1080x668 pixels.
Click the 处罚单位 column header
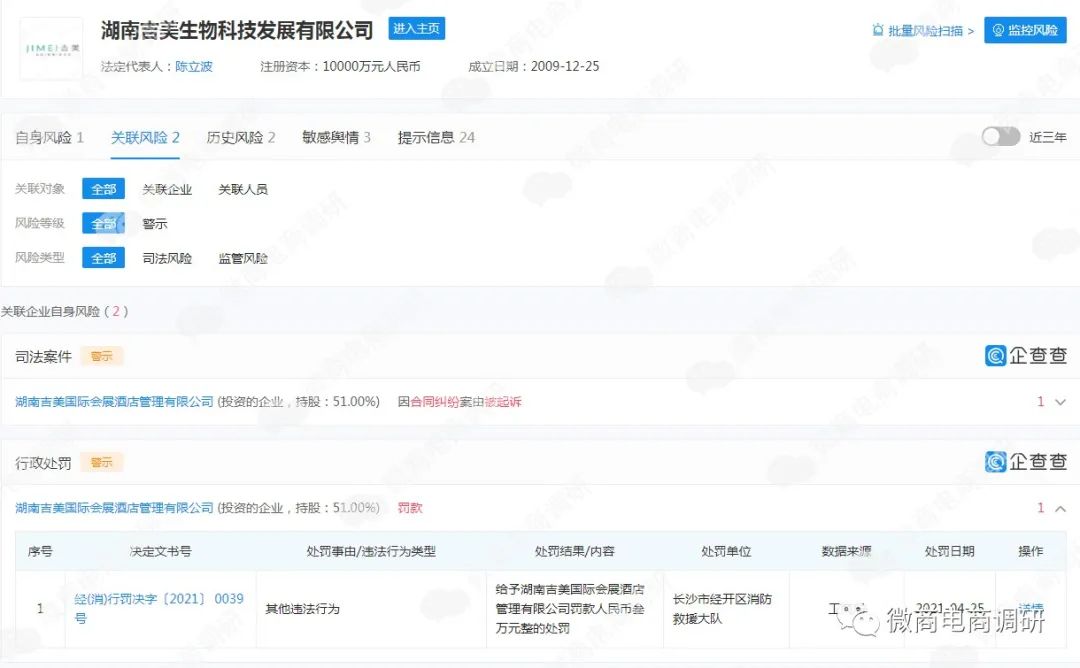click(726, 551)
